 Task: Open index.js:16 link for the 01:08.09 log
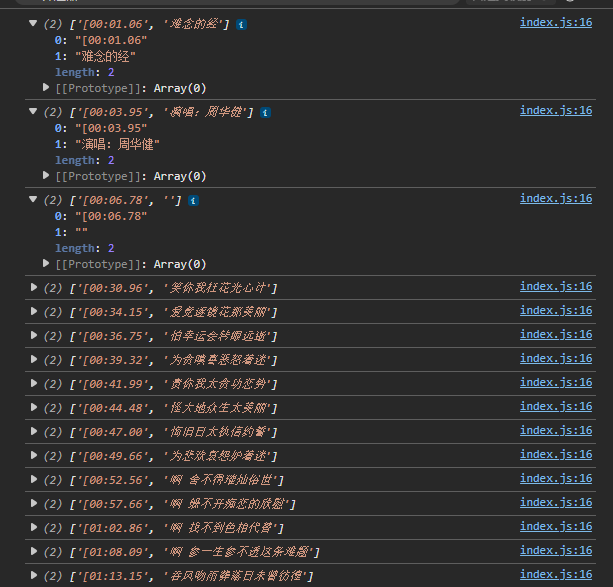click(x=556, y=551)
